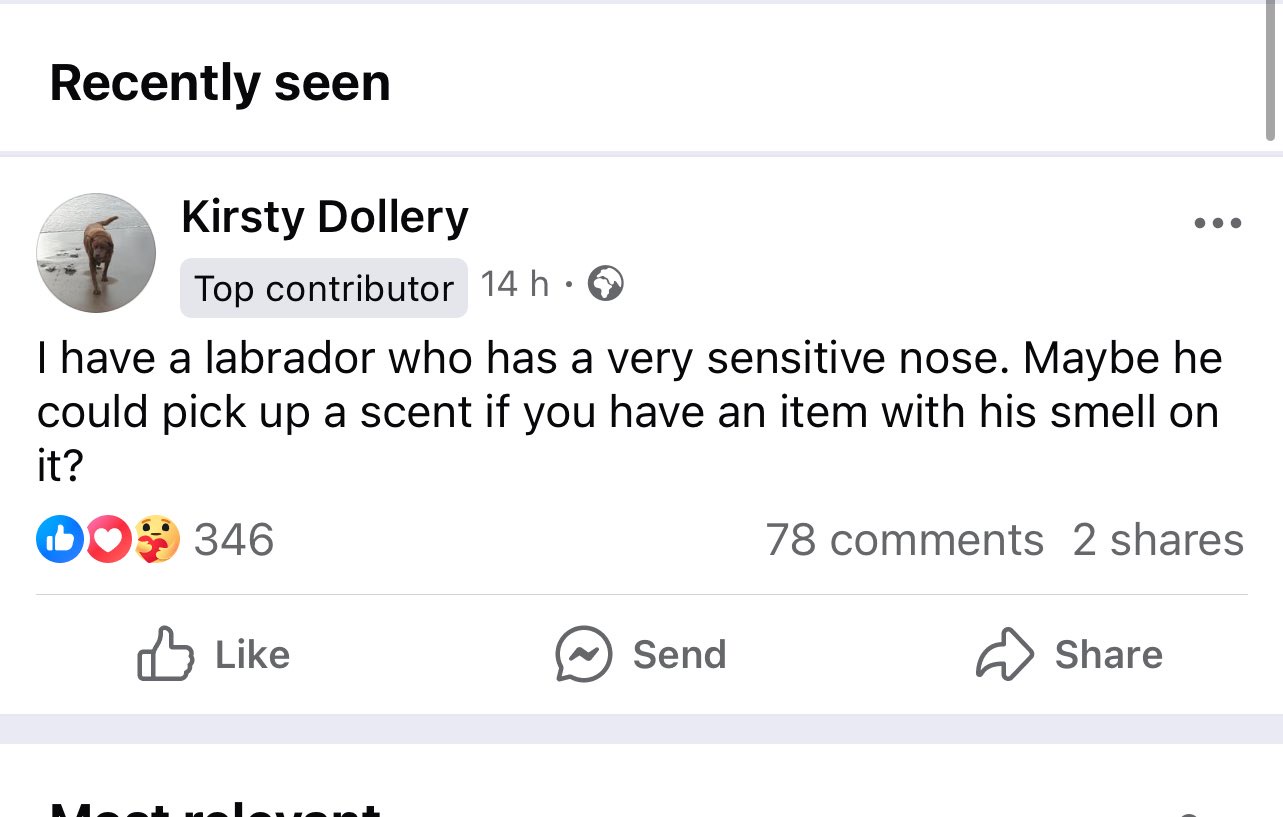Open Kirsty Dollery's profile name link
Image resolution: width=1283 pixels, height=817 pixels.
pos(324,217)
